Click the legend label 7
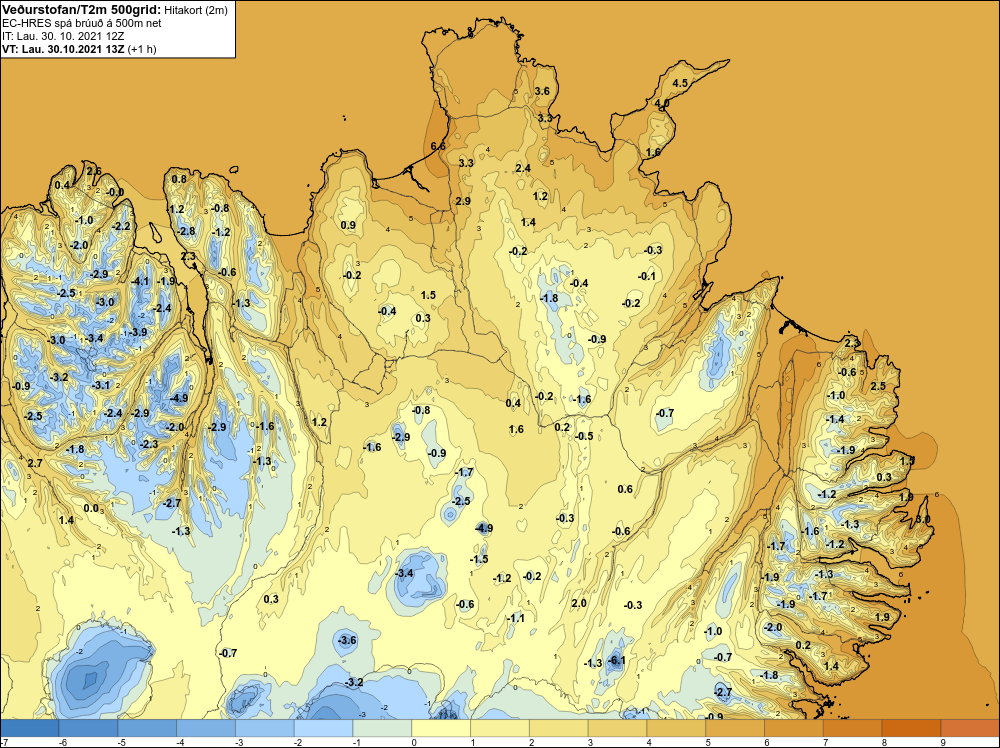1000x748 pixels. pyautogui.click(x=825, y=742)
